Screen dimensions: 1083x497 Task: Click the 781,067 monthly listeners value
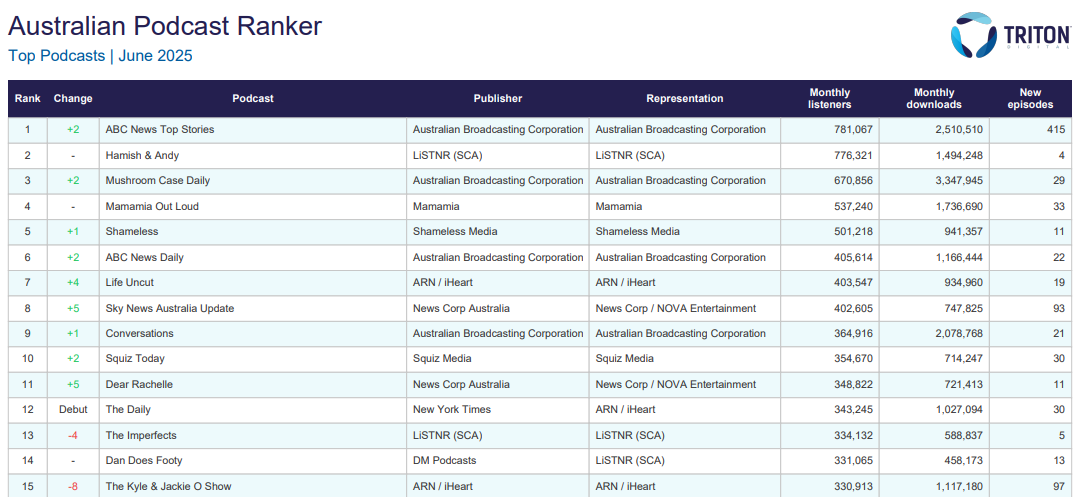854,130
